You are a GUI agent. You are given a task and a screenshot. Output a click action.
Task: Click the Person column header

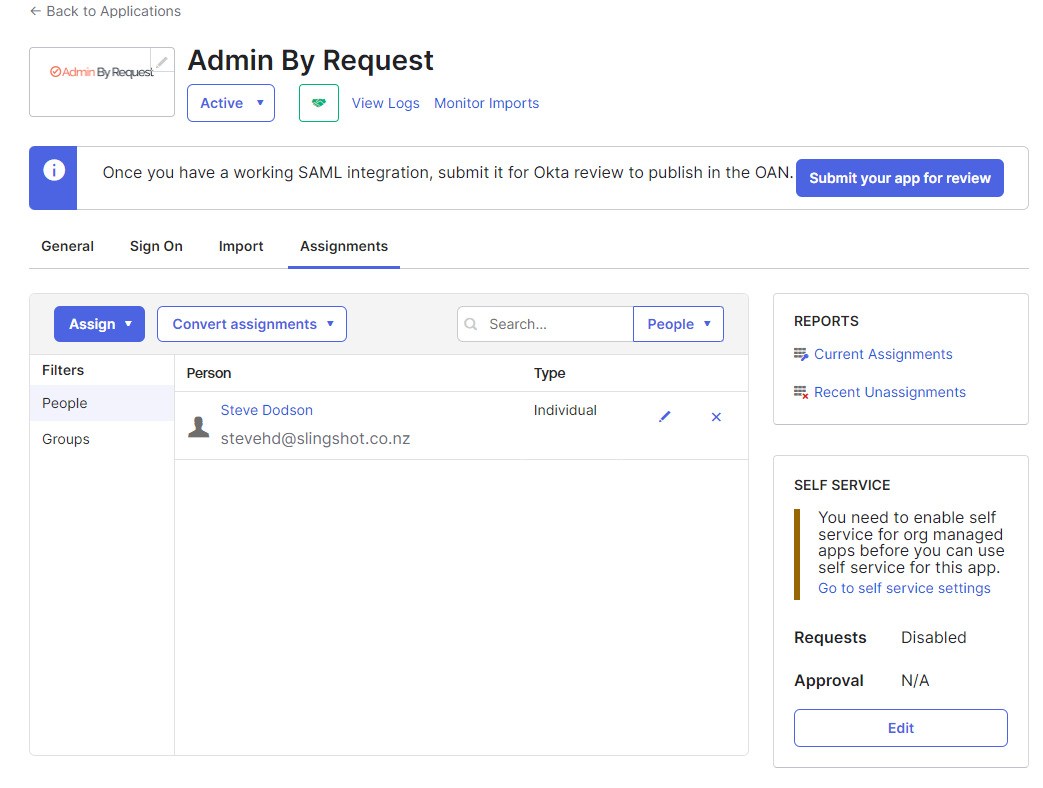click(209, 373)
